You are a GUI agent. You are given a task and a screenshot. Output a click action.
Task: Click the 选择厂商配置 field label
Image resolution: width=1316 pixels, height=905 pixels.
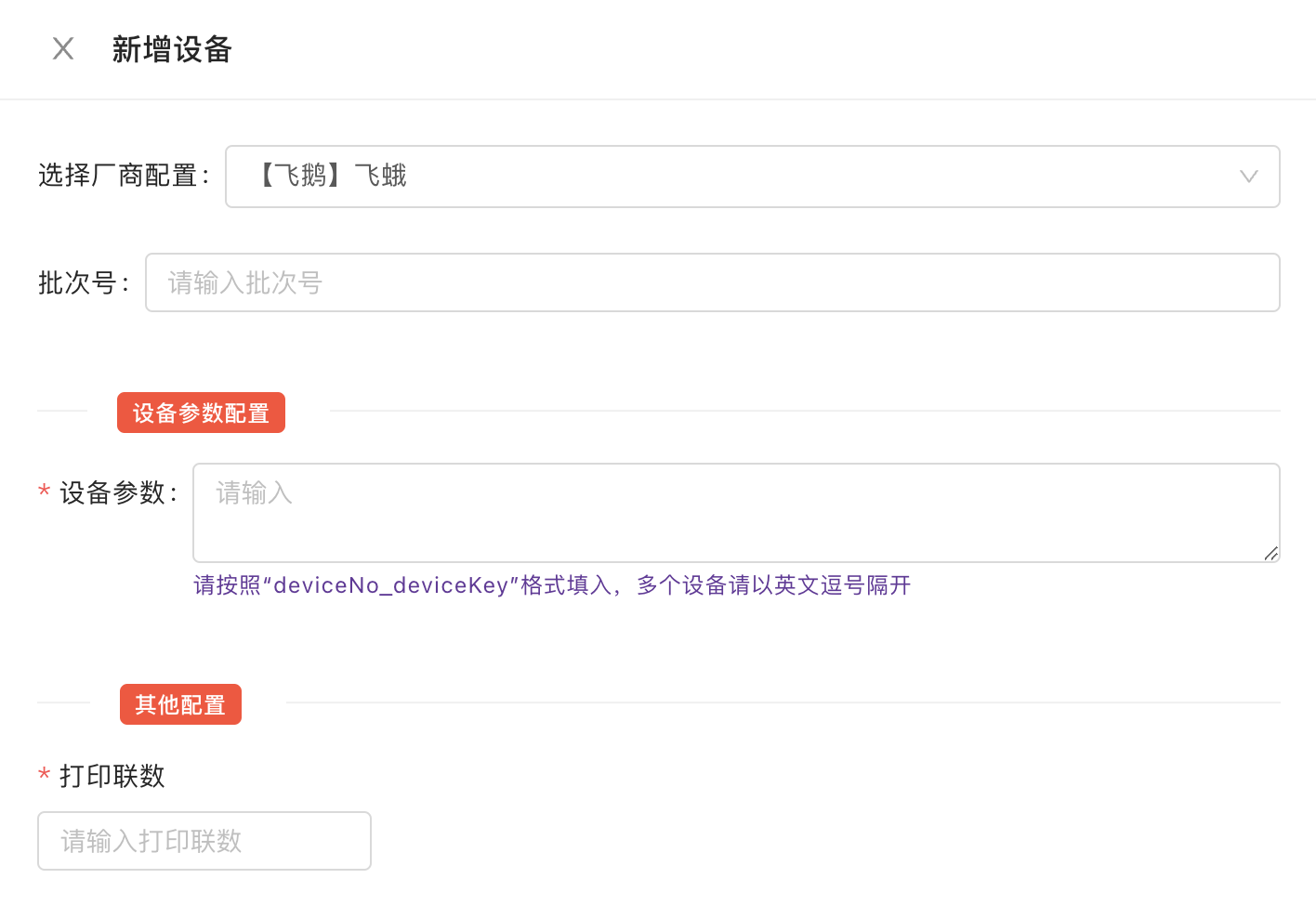(123, 176)
